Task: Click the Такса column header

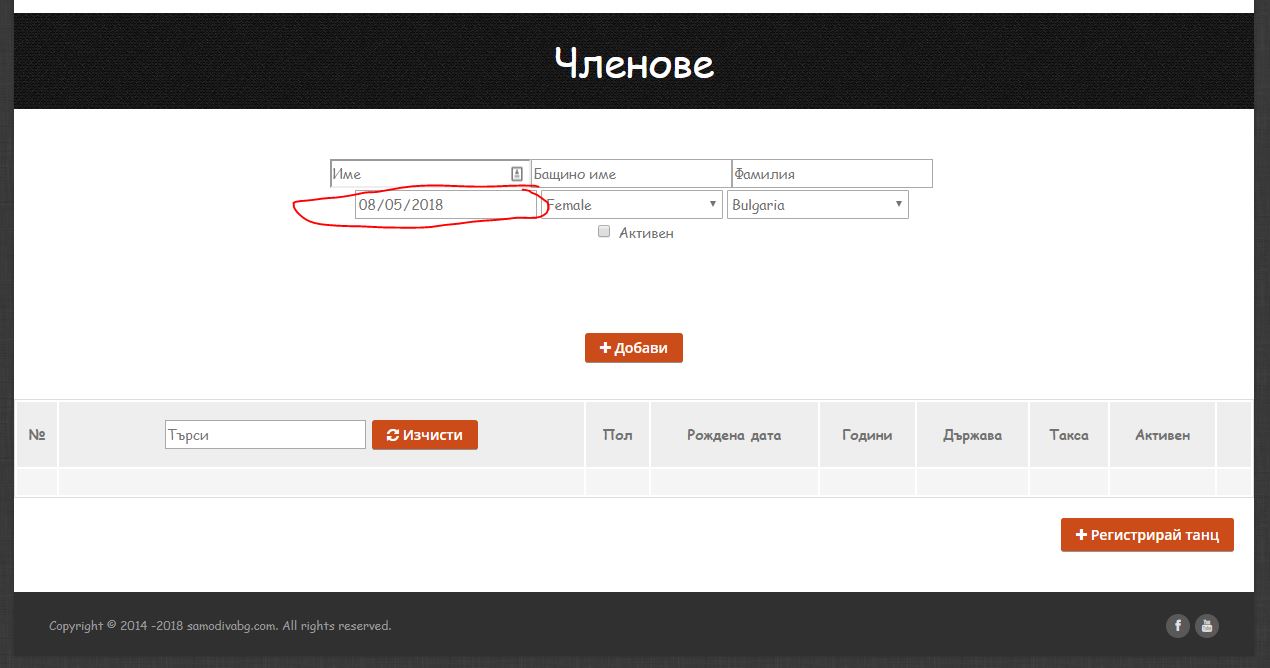Action: (1069, 435)
